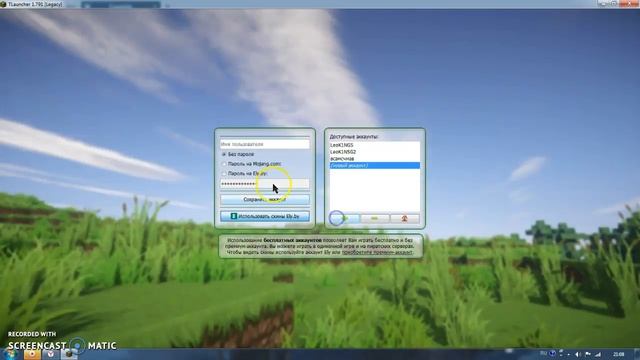Screen dimensions: 640x360
Task: Open the Yandex browser taskbar icon
Action: [51, 354]
